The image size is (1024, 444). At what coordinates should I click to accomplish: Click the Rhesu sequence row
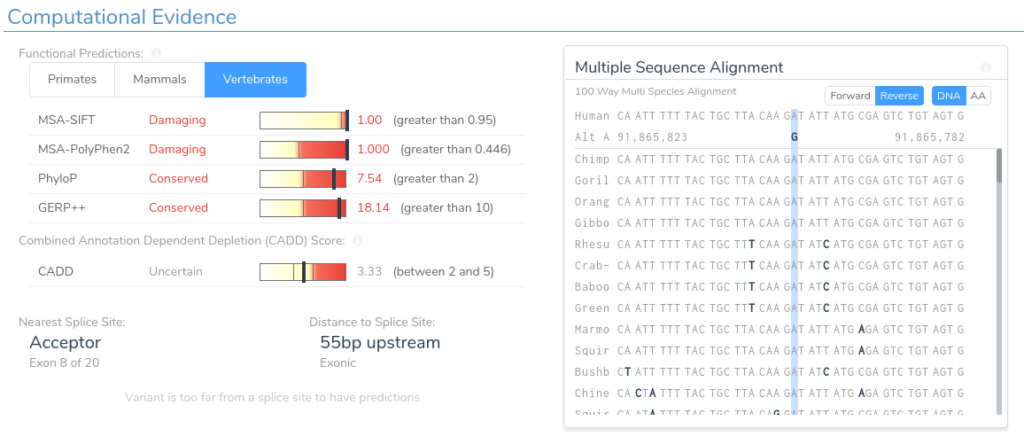[x=769, y=244]
